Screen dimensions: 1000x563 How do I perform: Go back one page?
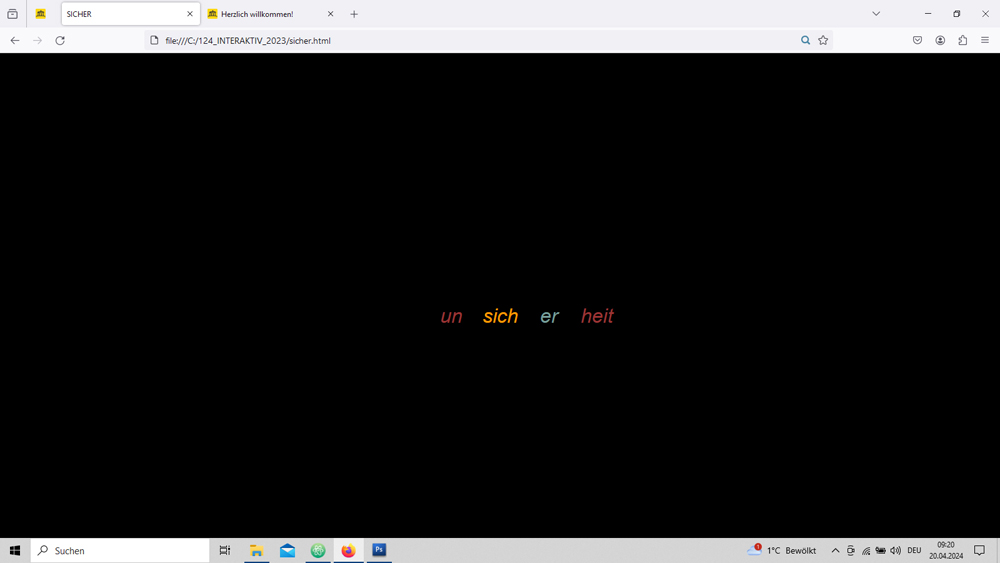point(15,40)
